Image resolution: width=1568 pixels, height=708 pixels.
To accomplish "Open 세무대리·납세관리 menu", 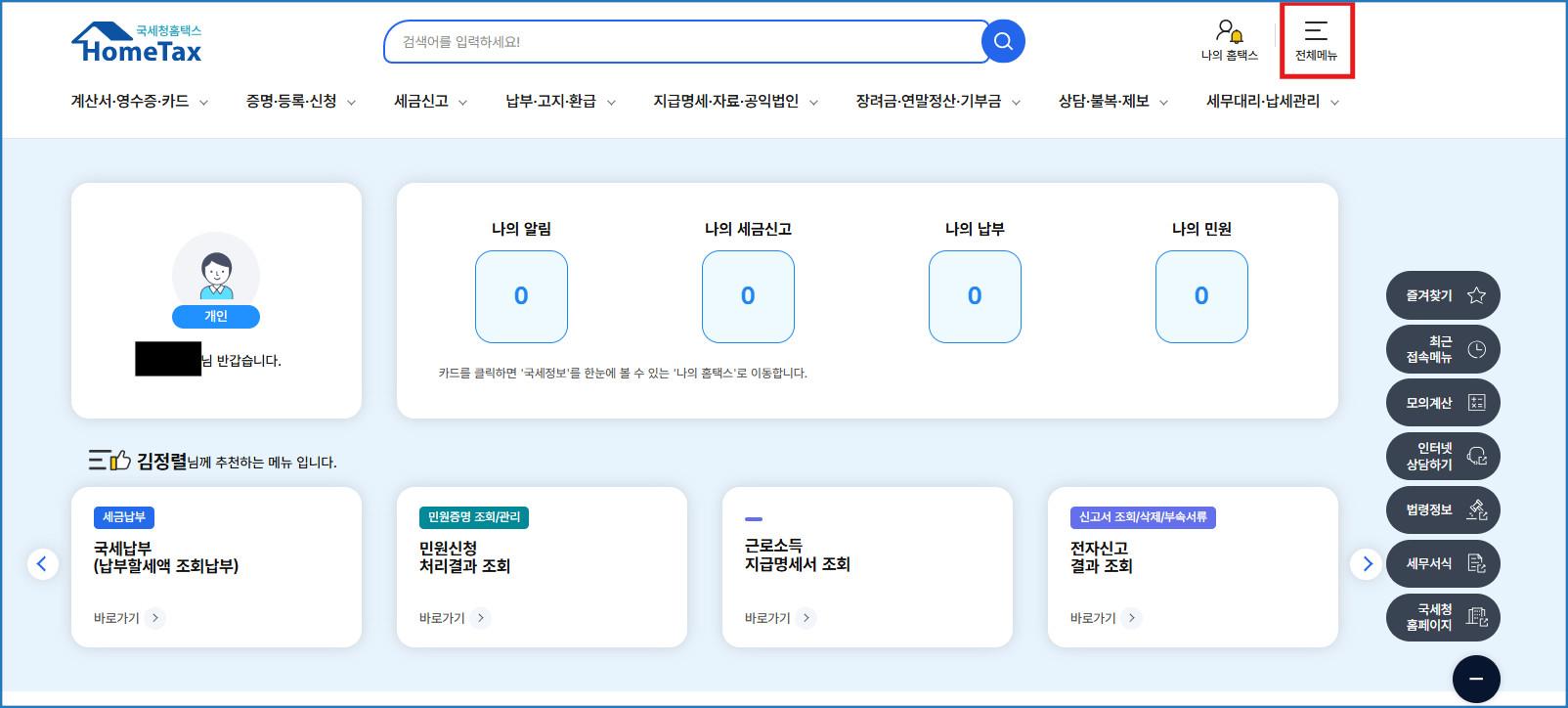I will tap(1263, 101).
